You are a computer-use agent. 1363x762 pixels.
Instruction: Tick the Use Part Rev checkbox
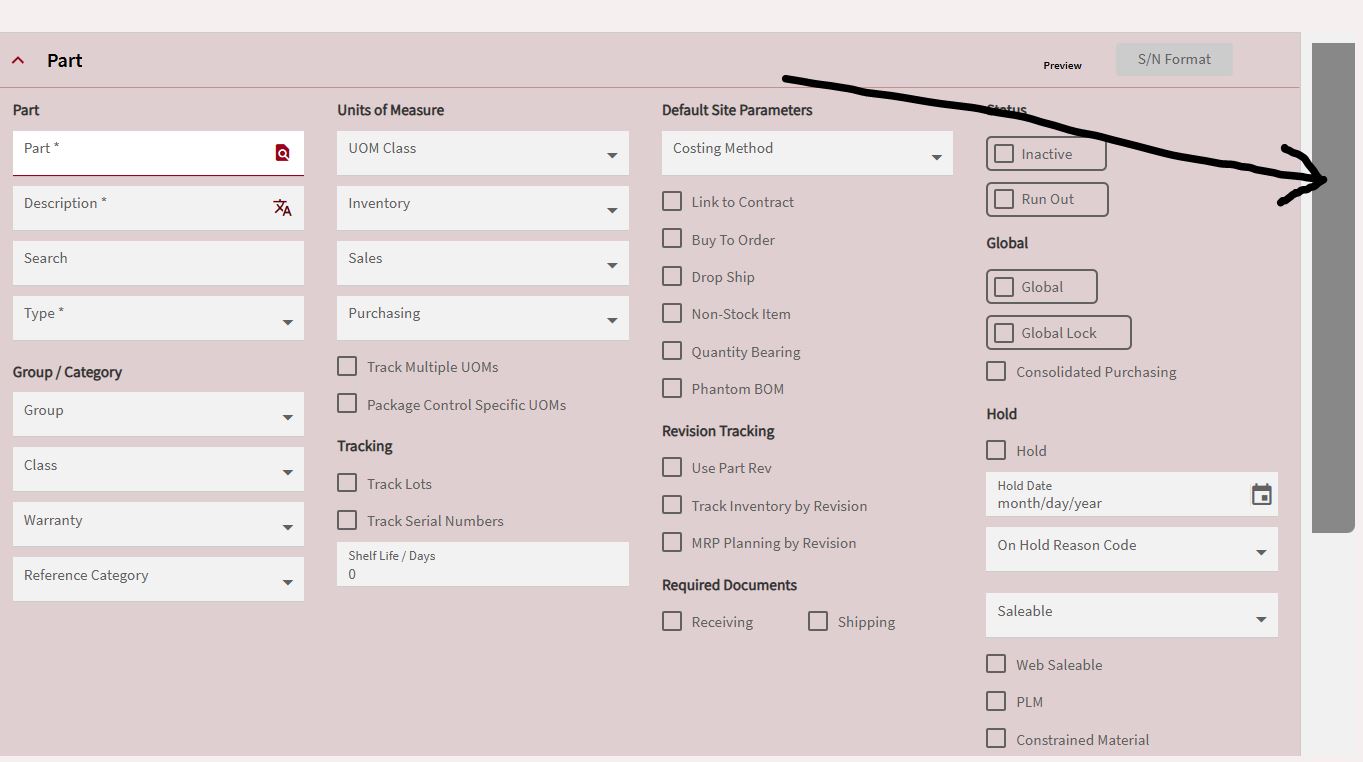click(x=672, y=467)
